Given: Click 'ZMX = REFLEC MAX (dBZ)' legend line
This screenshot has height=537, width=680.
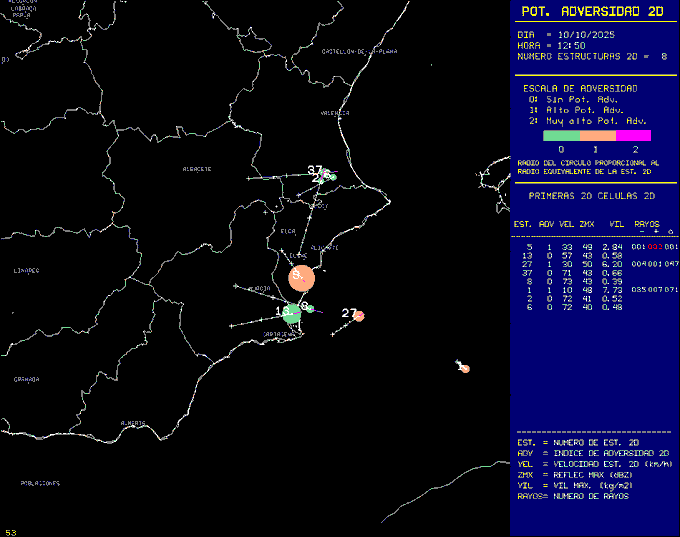Looking at the screenshot, I should click(x=575, y=475).
